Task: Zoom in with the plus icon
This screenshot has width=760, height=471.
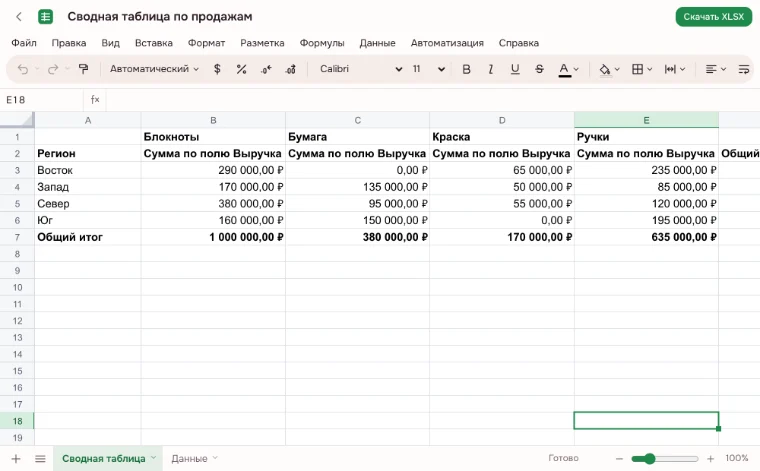Action: click(711, 458)
